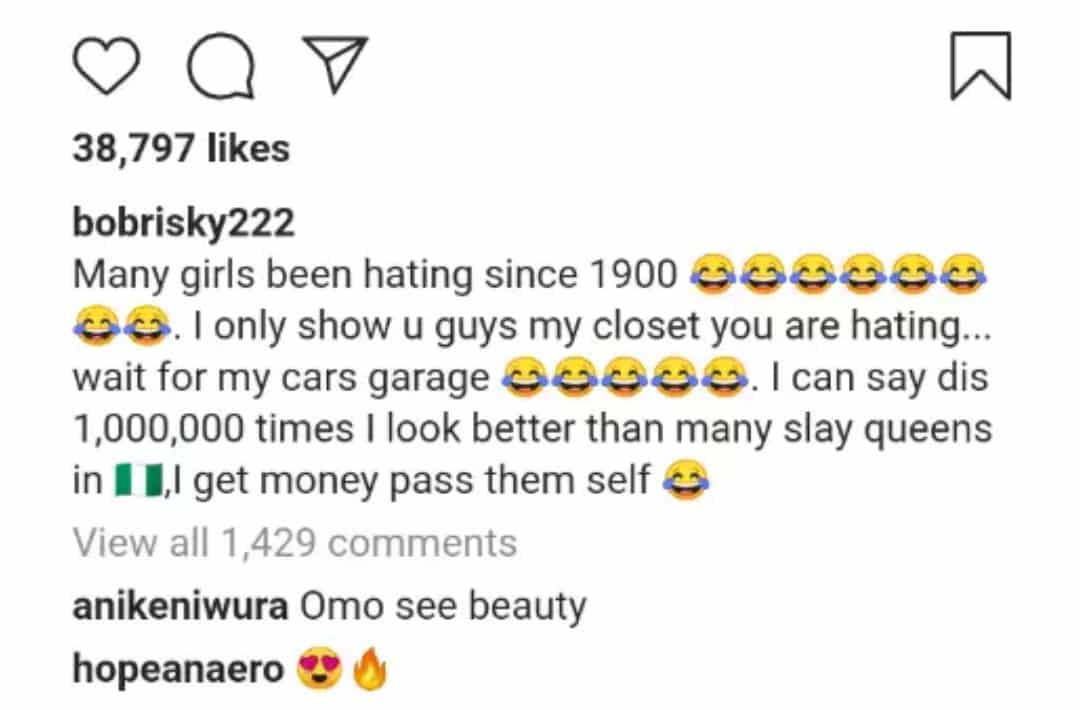
Task: Tap laughing emojis after 'cars garage'
Action: coord(624,377)
